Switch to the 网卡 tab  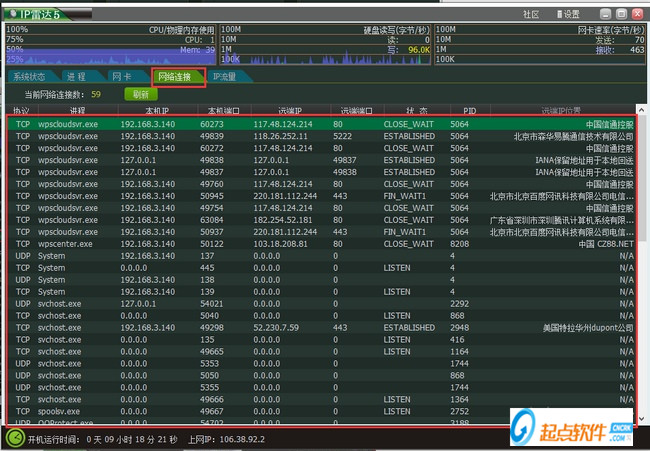click(122, 77)
